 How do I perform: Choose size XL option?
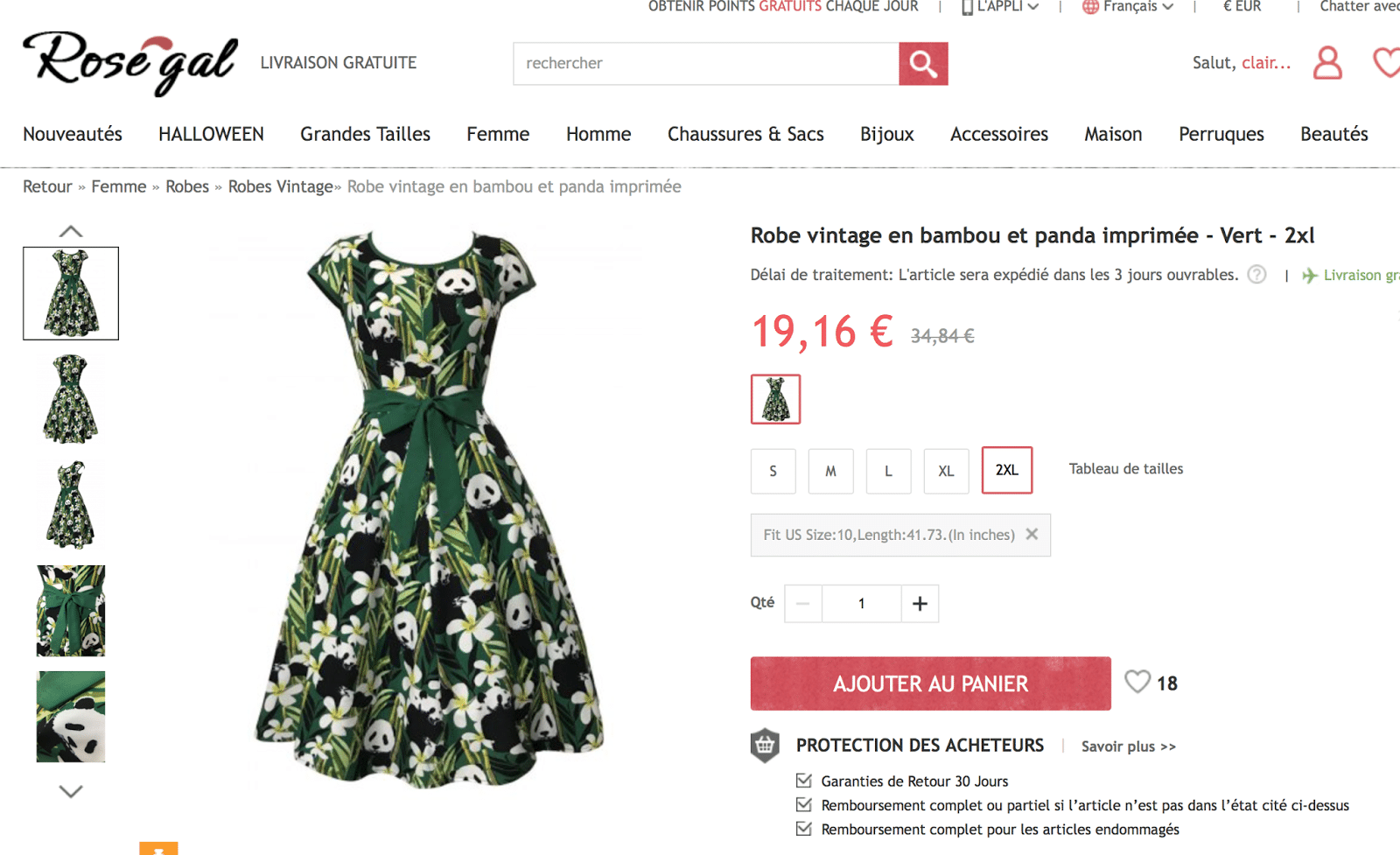coord(946,471)
